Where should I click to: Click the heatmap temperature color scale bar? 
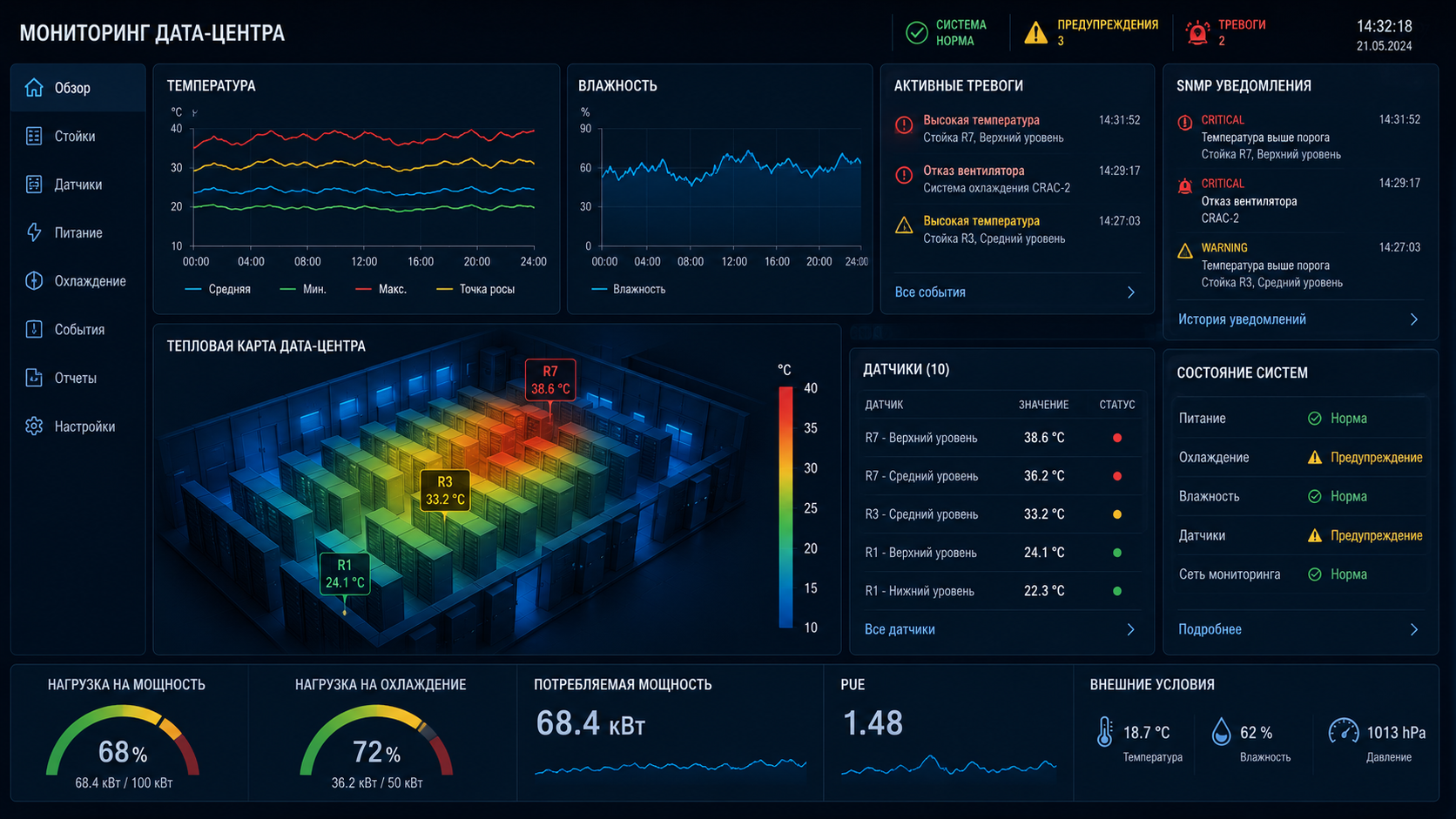pyautogui.click(x=785, y=507)
